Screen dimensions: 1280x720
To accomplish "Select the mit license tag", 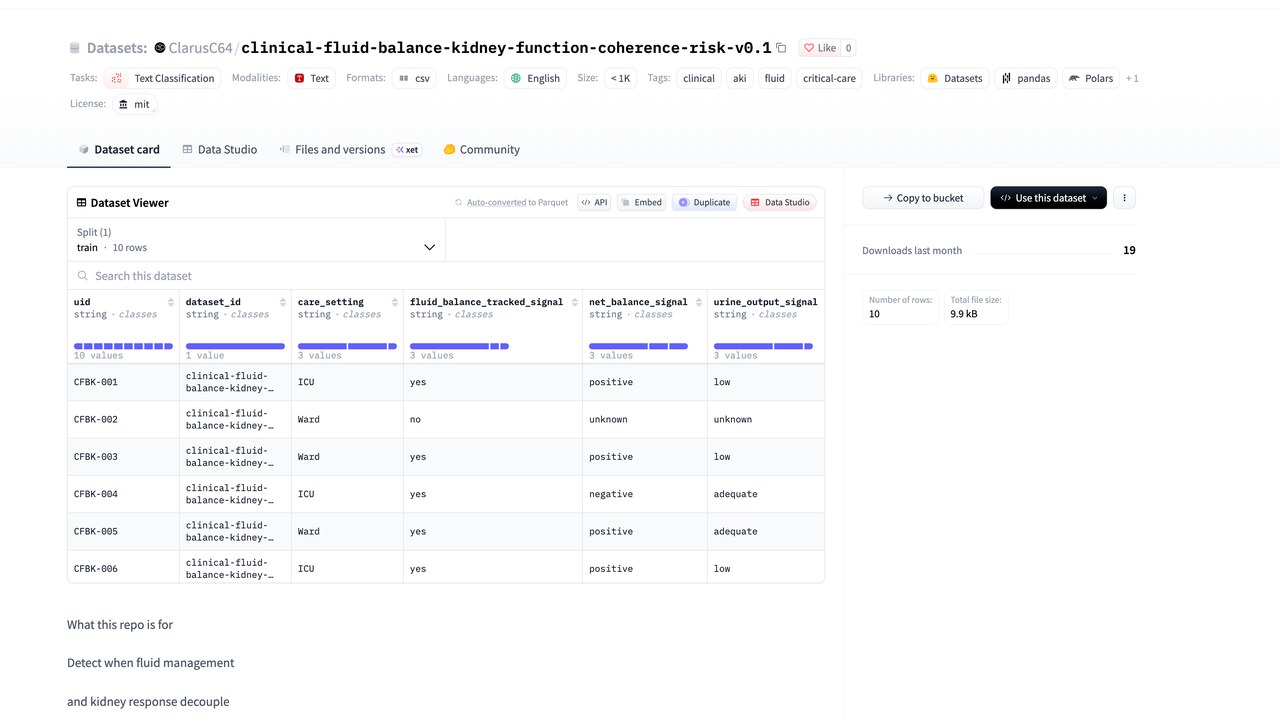I will click(134, 104).
